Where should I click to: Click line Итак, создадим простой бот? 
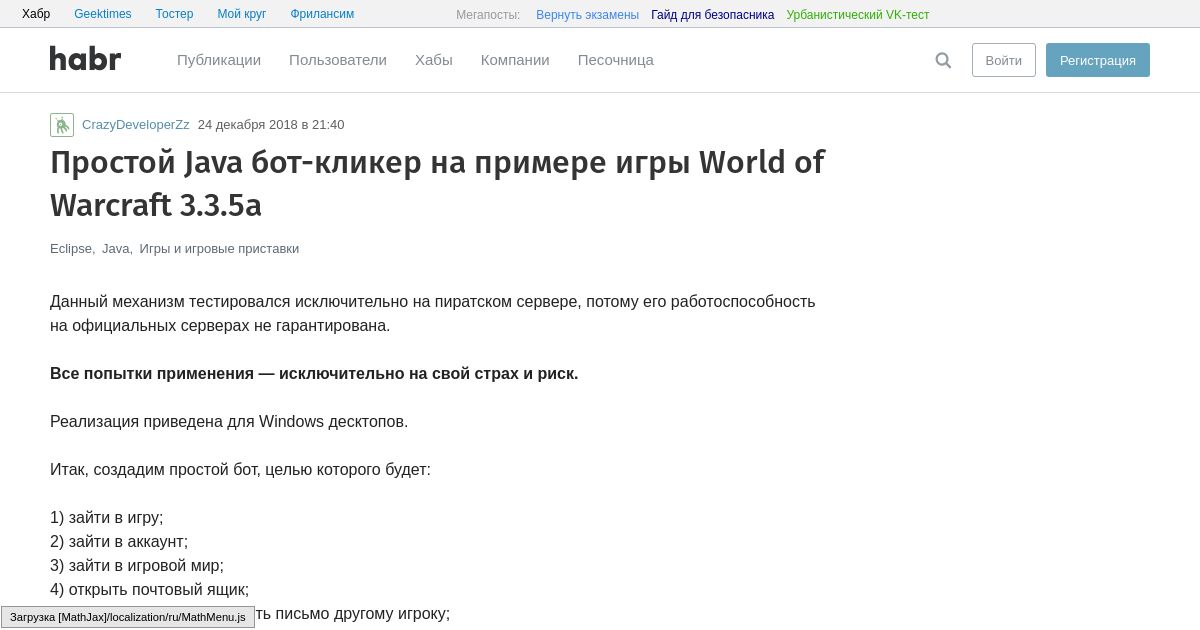click(x=240, y=470)
